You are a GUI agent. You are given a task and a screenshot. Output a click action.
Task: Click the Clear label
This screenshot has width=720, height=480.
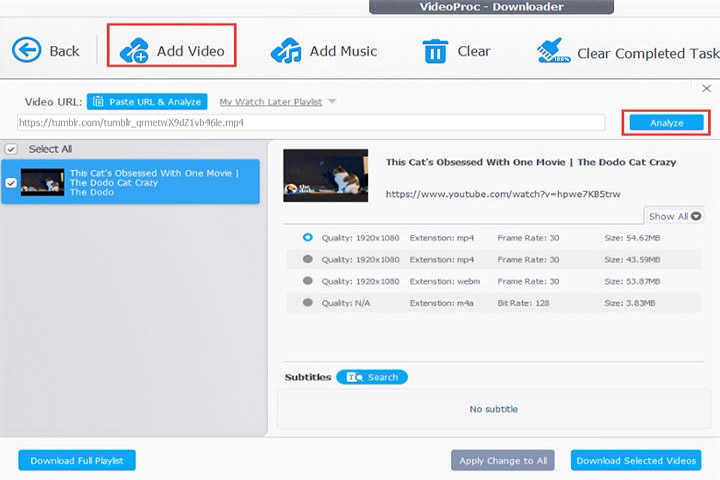click(474, 51)
